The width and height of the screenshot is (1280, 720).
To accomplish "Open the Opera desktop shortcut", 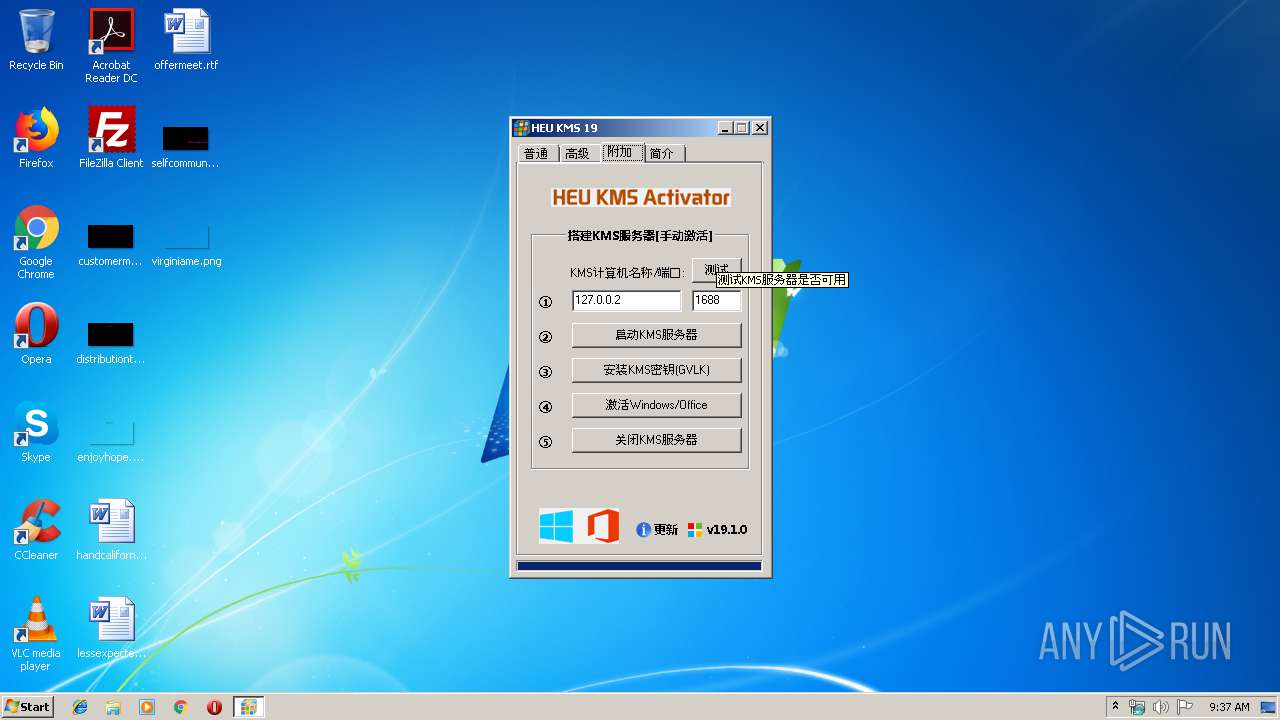I will click(36, 334).
